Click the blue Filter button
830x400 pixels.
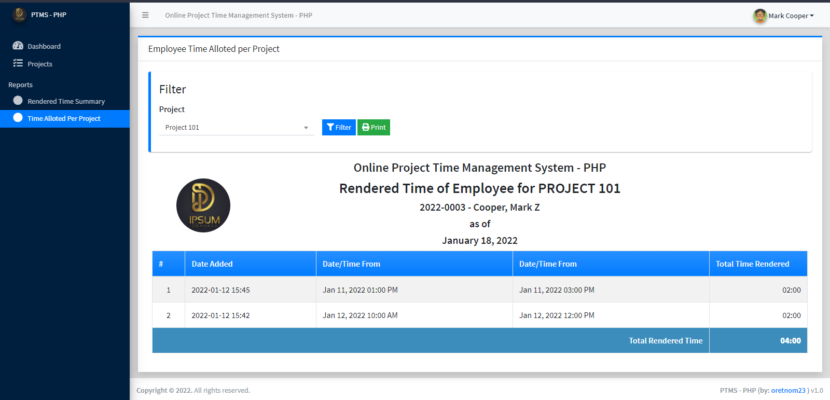click(339, 128)
